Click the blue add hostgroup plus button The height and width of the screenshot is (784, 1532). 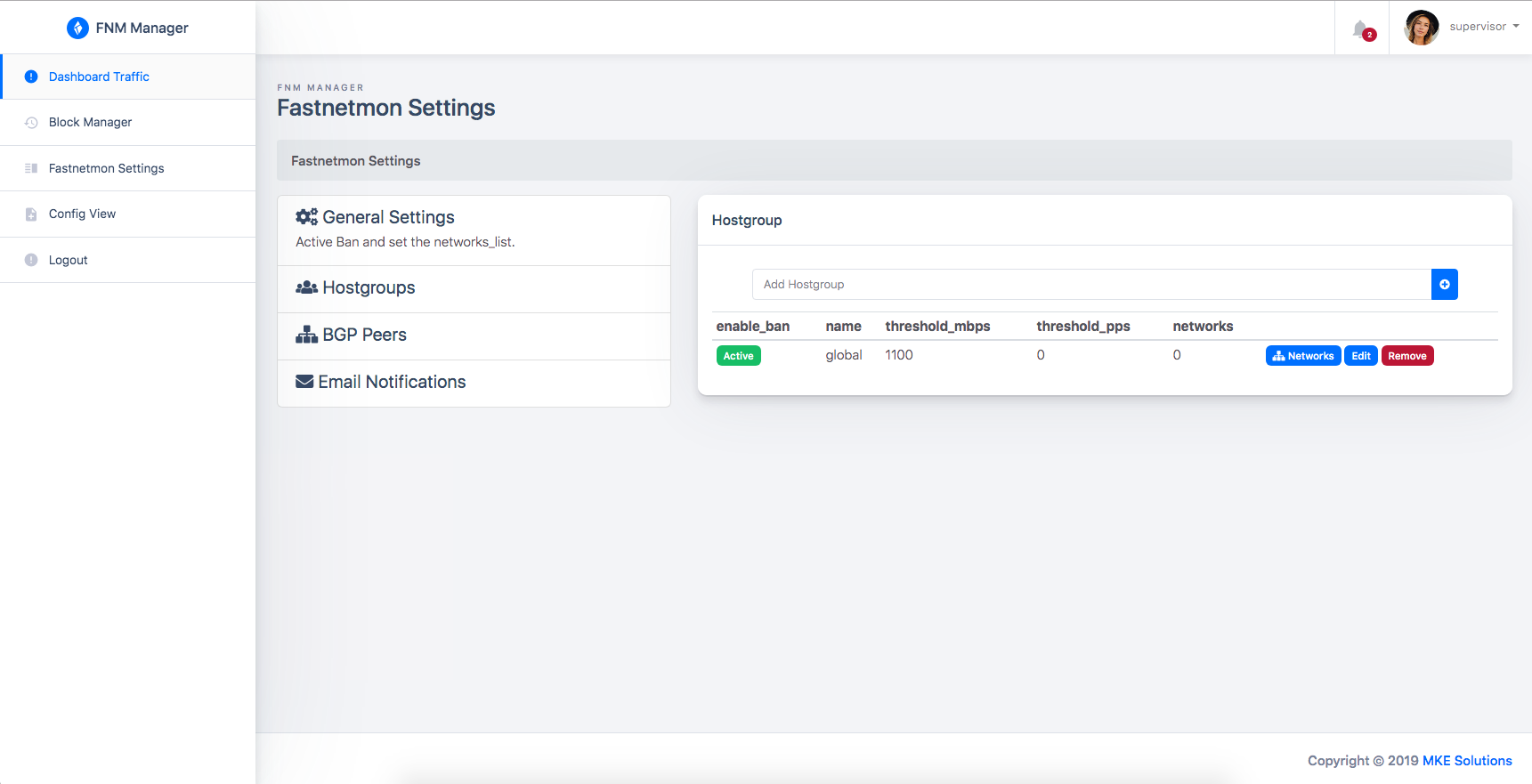pyautogui.click(x=1444, y=285)
